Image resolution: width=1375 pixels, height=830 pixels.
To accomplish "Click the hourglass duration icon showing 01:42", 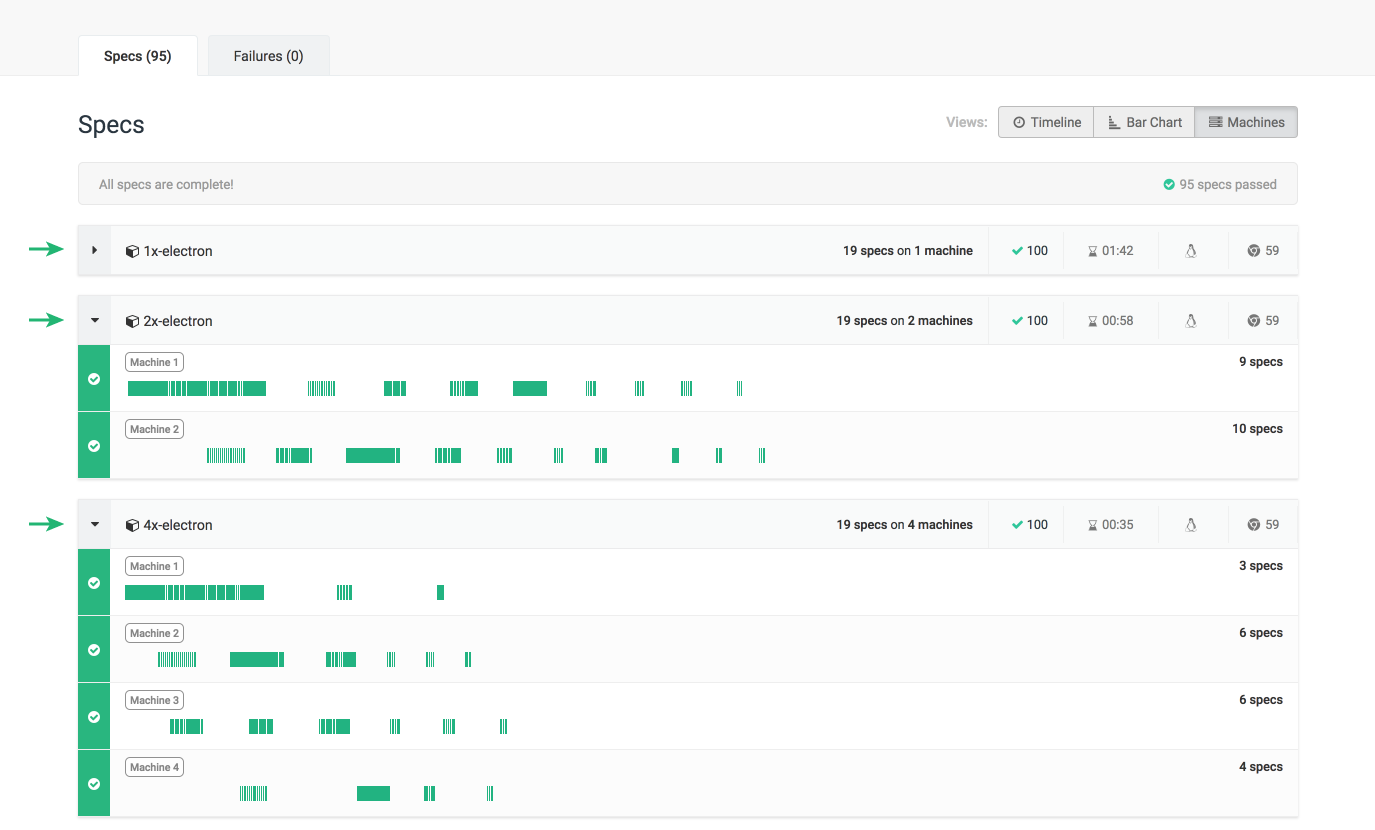I will click(x=1092, y=250).
